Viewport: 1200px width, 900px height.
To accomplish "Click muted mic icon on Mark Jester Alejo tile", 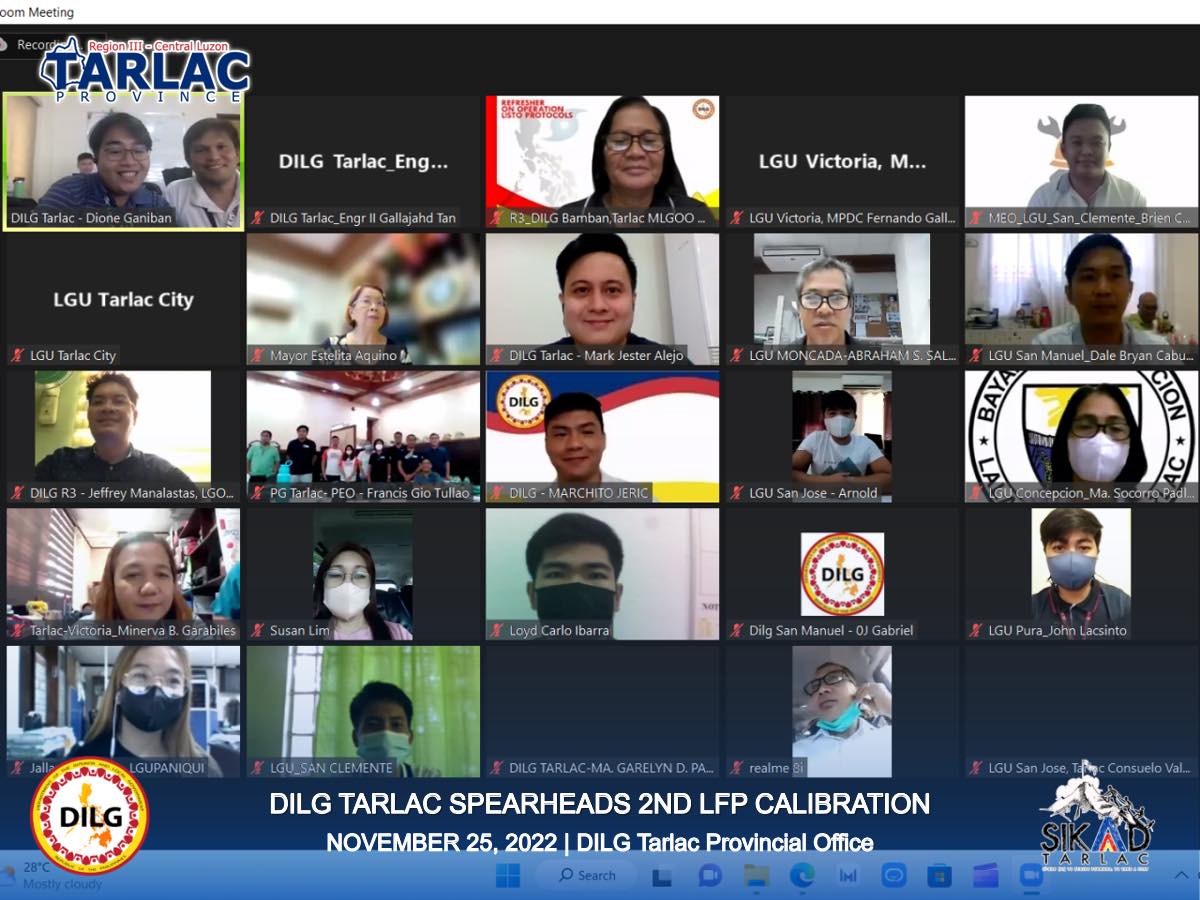I will [x=497, y=355].
